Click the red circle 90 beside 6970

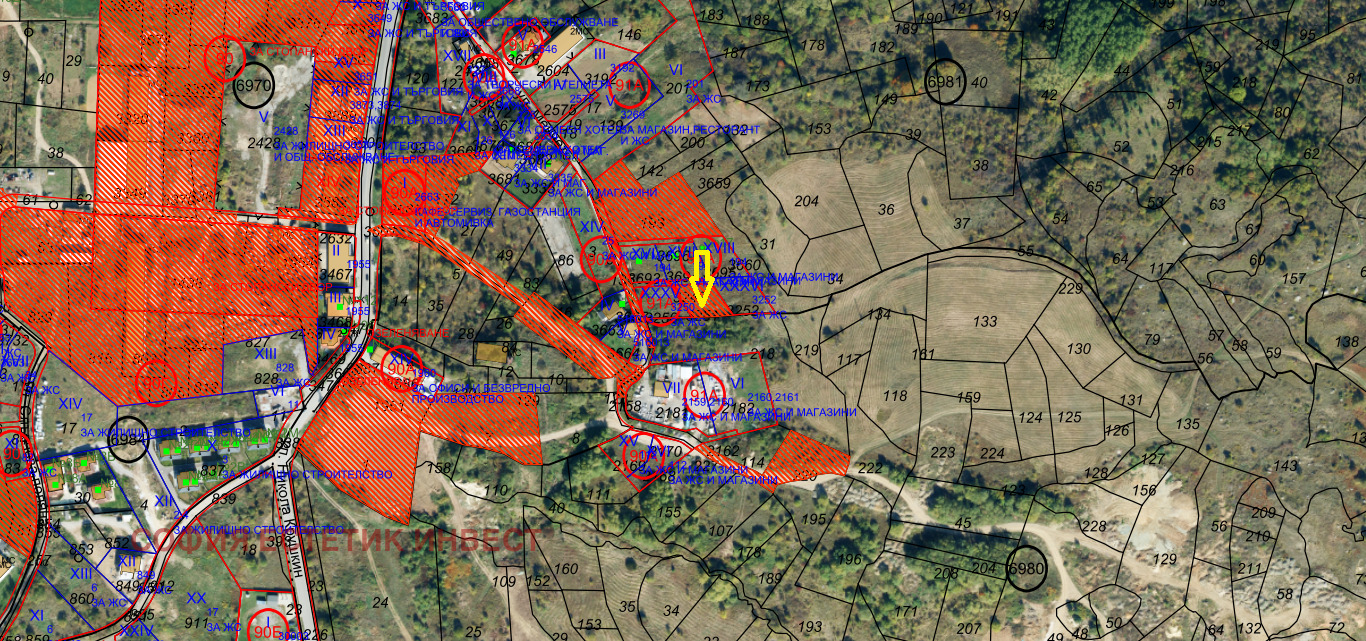click(225, 57)
